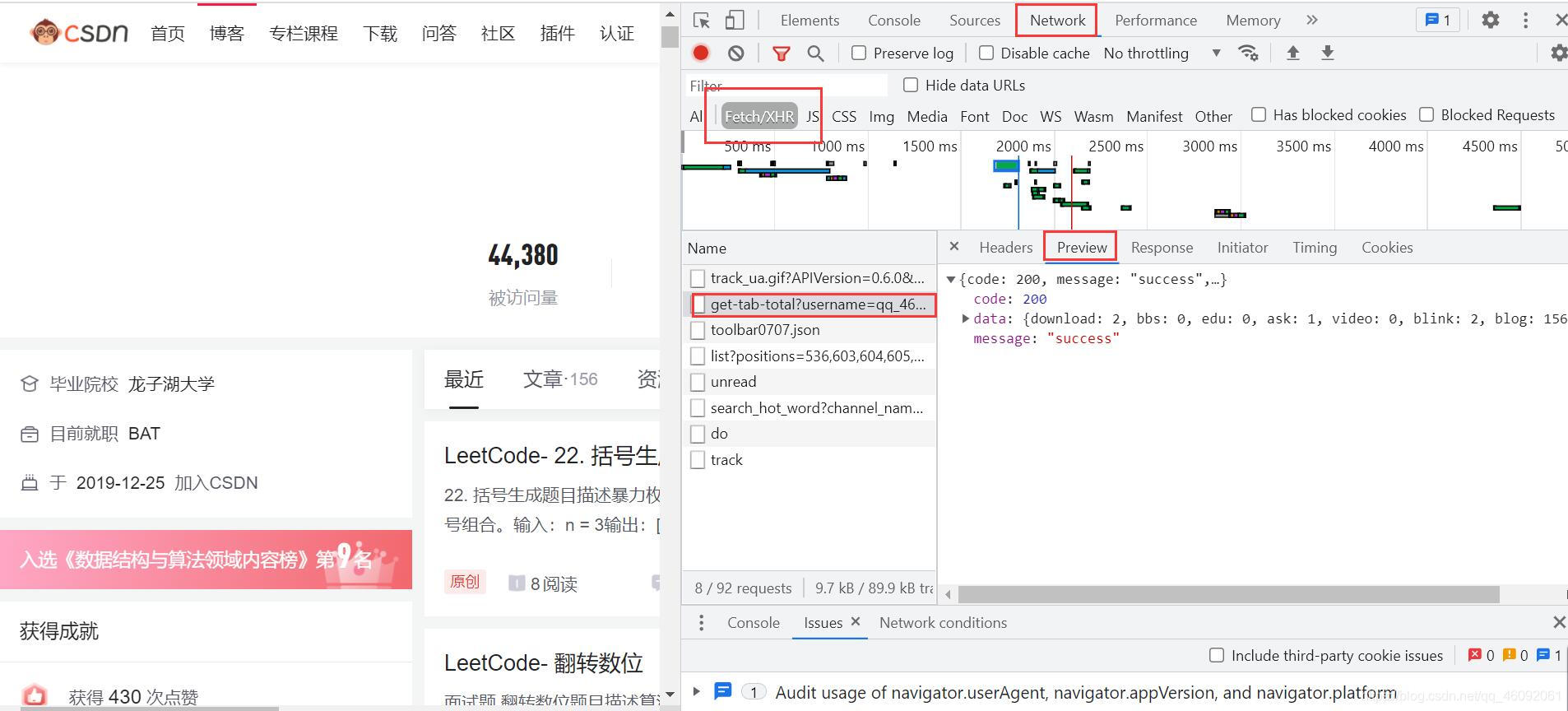Close the request details pane
The width and height of the screenshot is (1568, 711).
[954, 247]
